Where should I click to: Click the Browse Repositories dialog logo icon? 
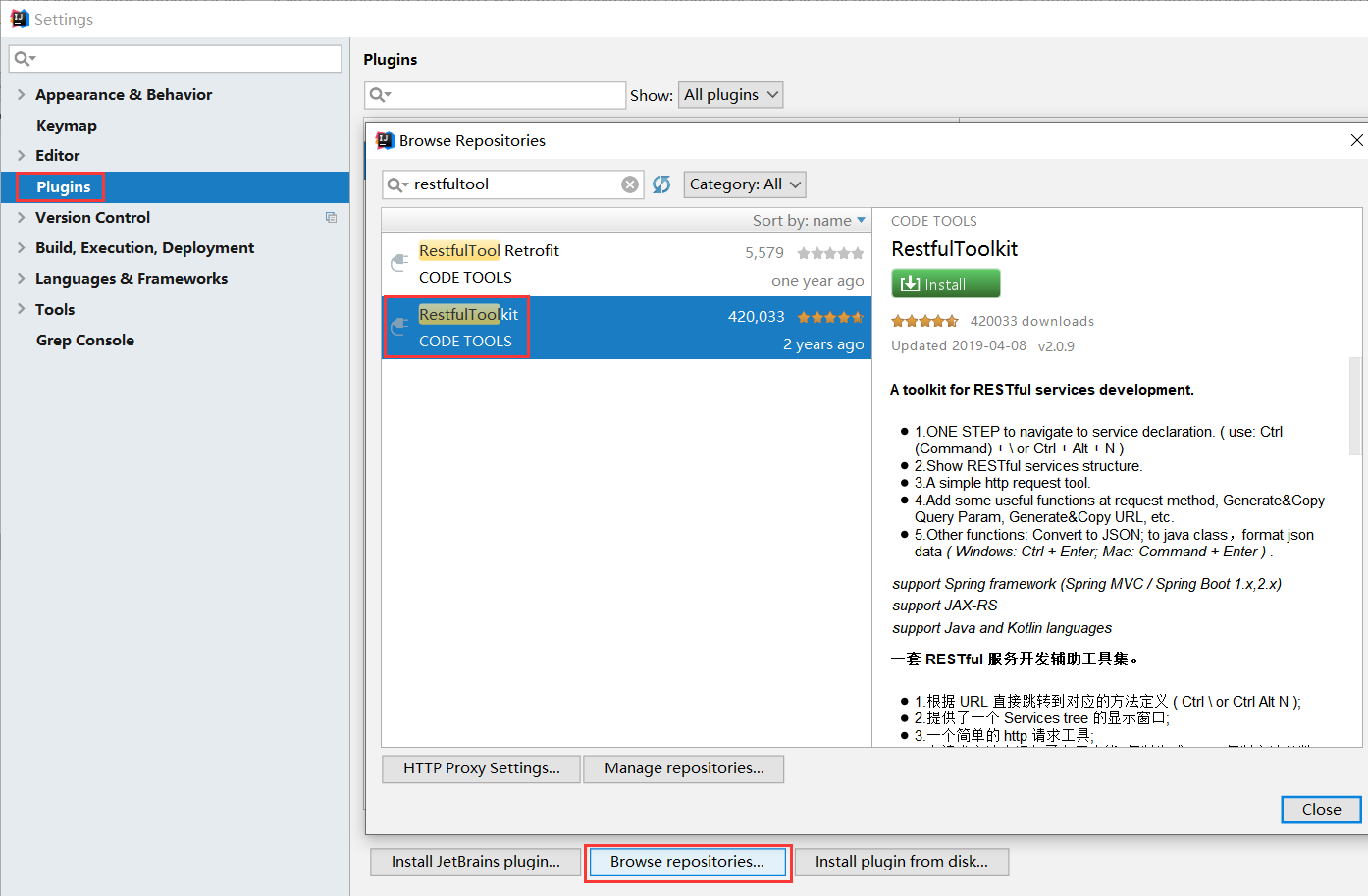pyautogui.click(x=385, y=140)
